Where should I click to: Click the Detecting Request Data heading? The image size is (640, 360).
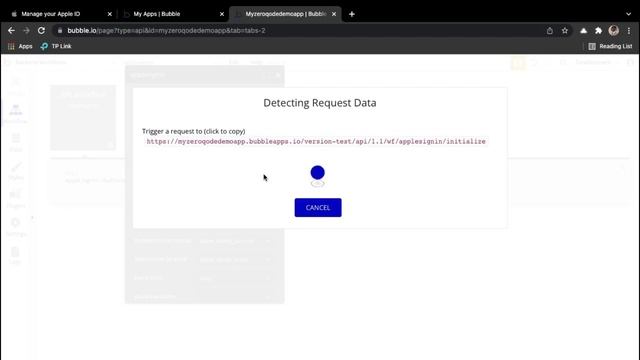(320, 103)
